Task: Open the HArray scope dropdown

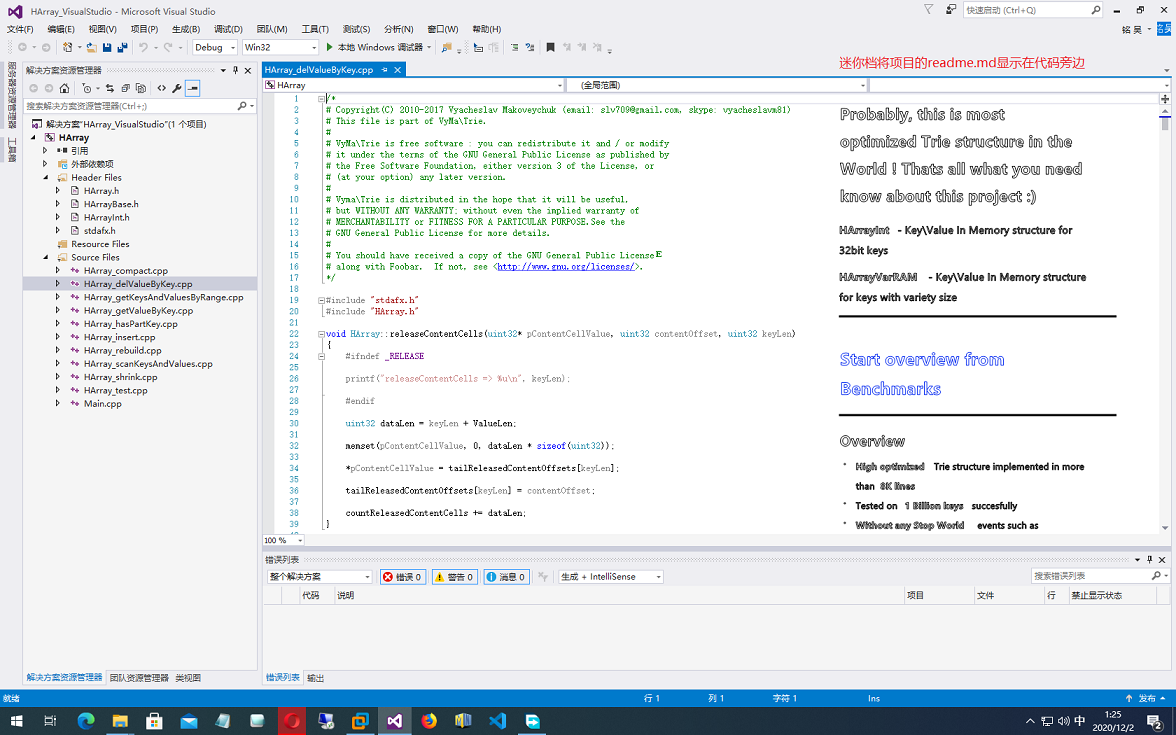Action: click(x=413, y=86)
